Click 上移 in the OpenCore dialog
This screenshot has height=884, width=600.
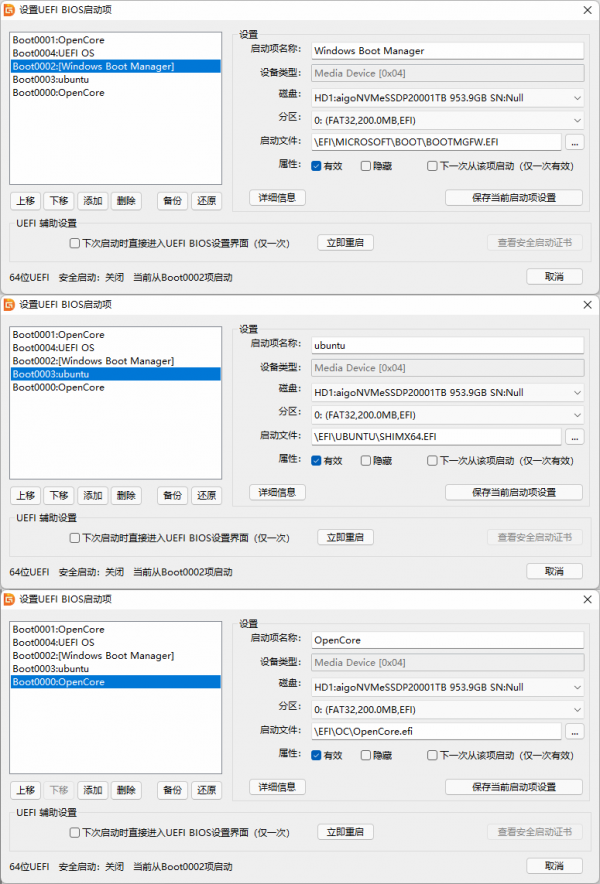pyautogui.click(x=25, y=790)
